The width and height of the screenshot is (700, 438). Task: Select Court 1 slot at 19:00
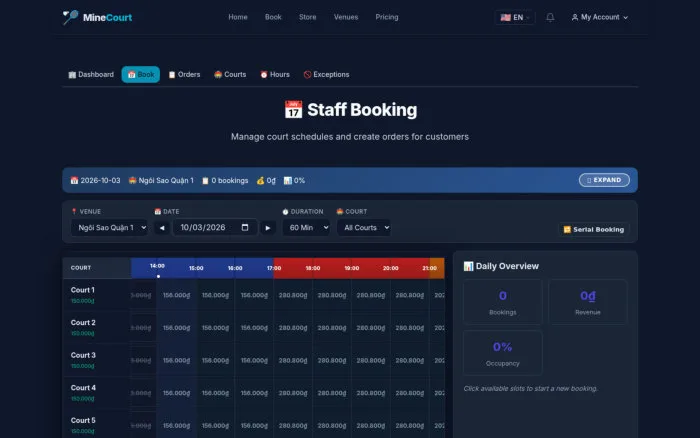click(x=371, y=295)
